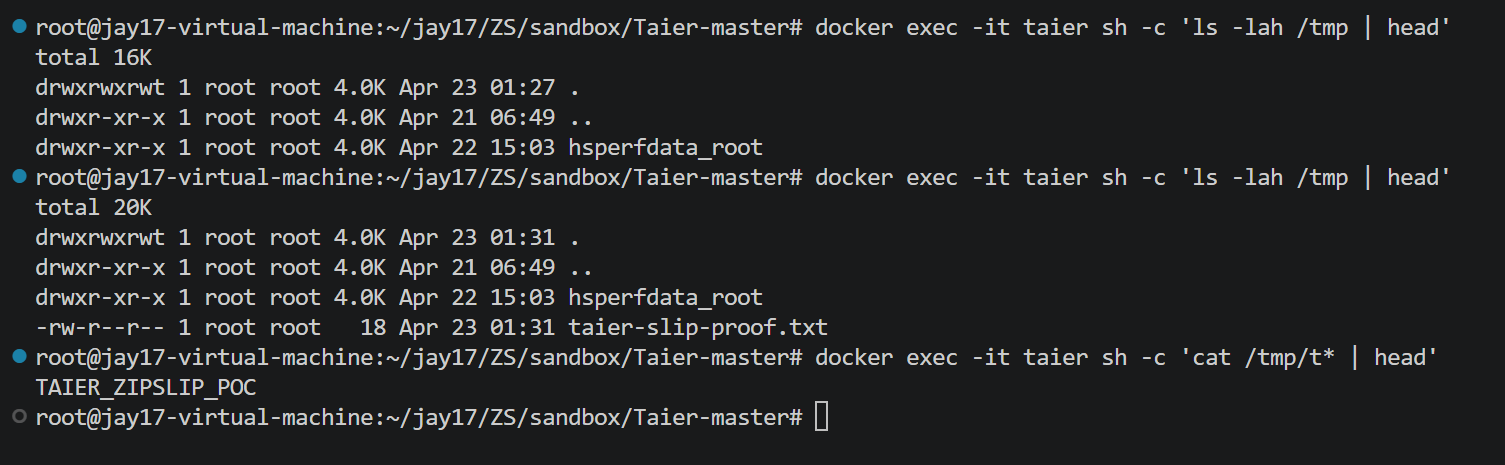Click the 'total 16K' output line

93,58
